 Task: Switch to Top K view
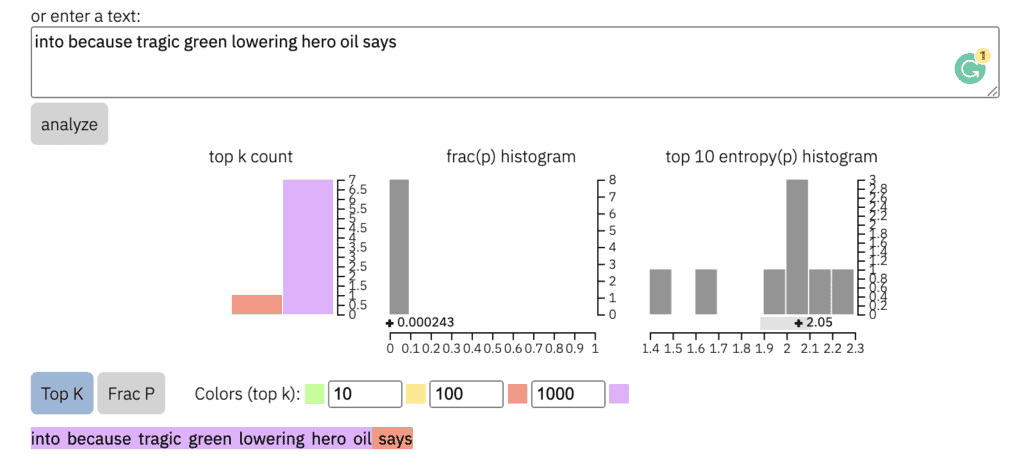click(62, 394)
